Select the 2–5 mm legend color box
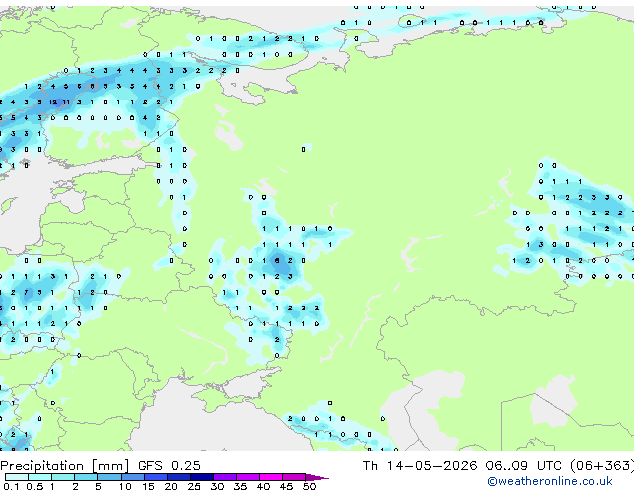The height and width of the screenshot is (490, 634). (86, 477)
